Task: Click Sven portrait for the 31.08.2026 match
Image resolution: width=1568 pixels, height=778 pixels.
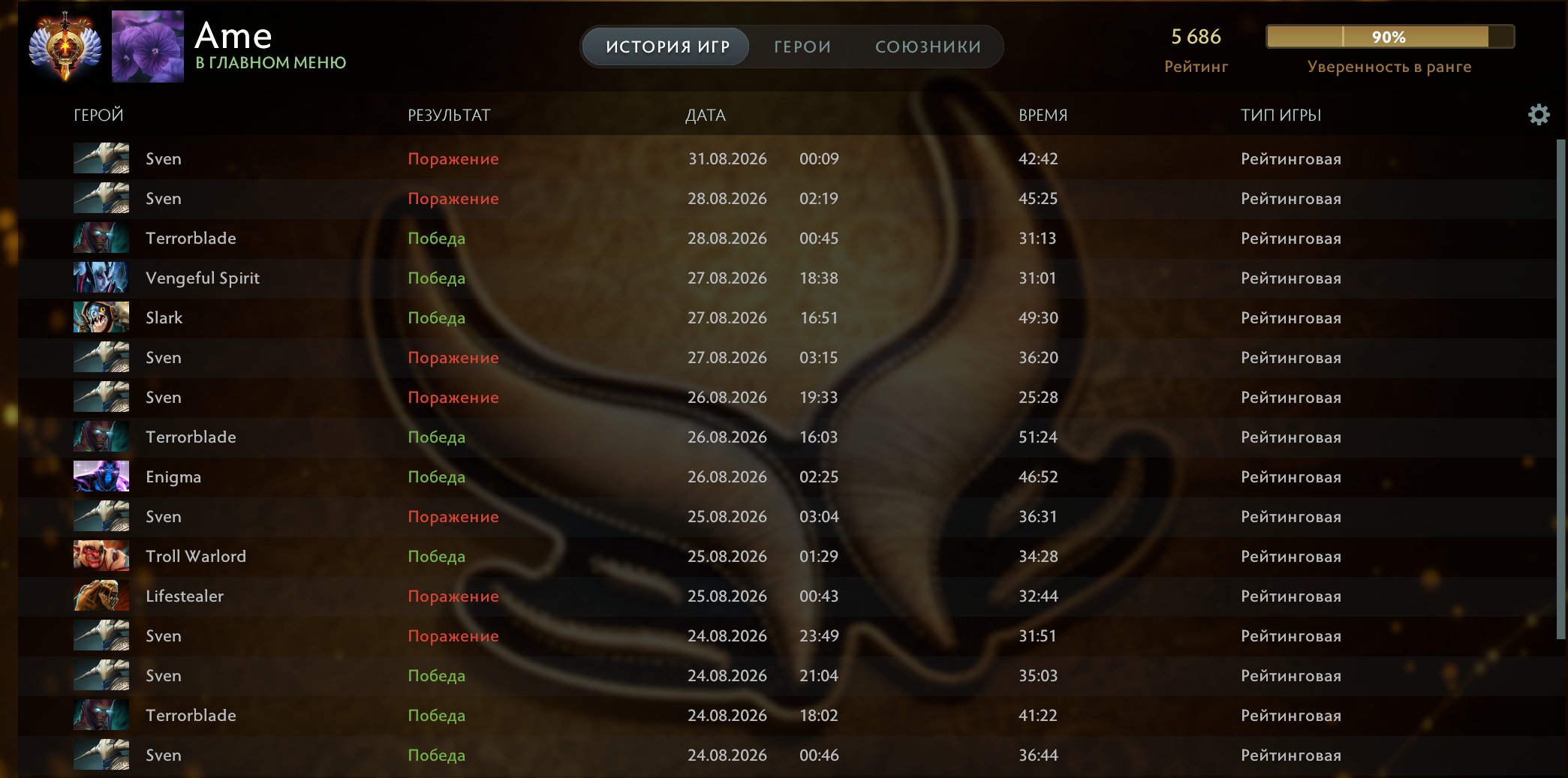Action: 101,158
